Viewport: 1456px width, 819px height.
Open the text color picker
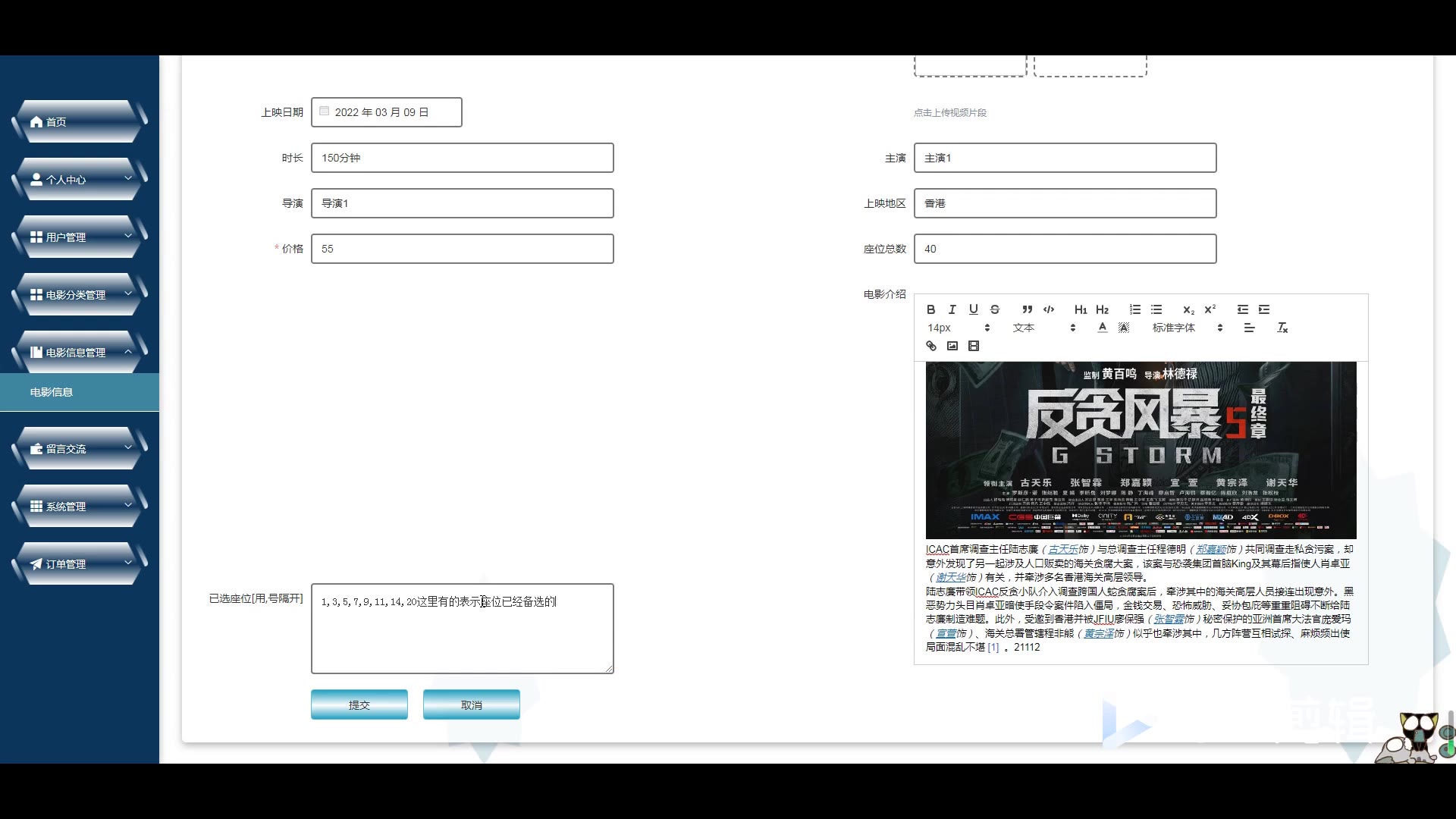(1103, 328)
